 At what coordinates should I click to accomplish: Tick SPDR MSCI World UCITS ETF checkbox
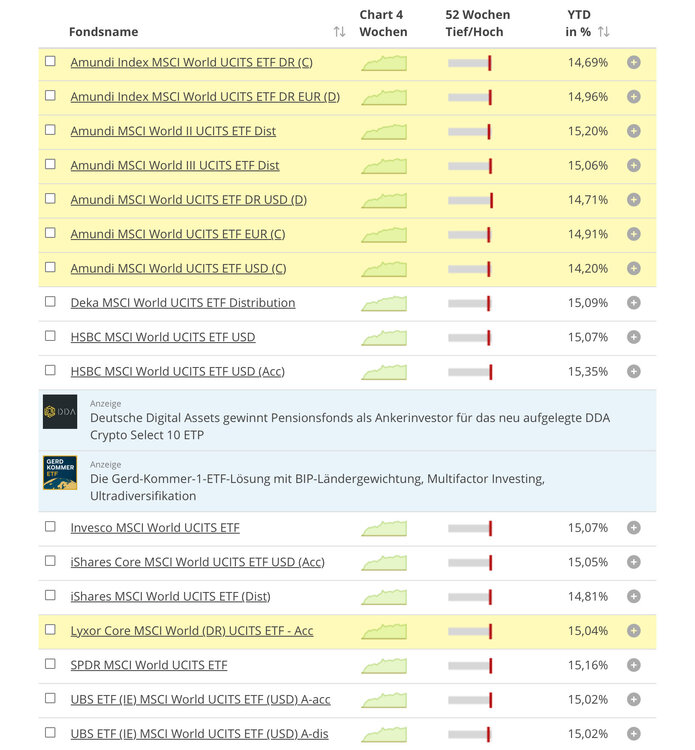(x=50, y=664)
